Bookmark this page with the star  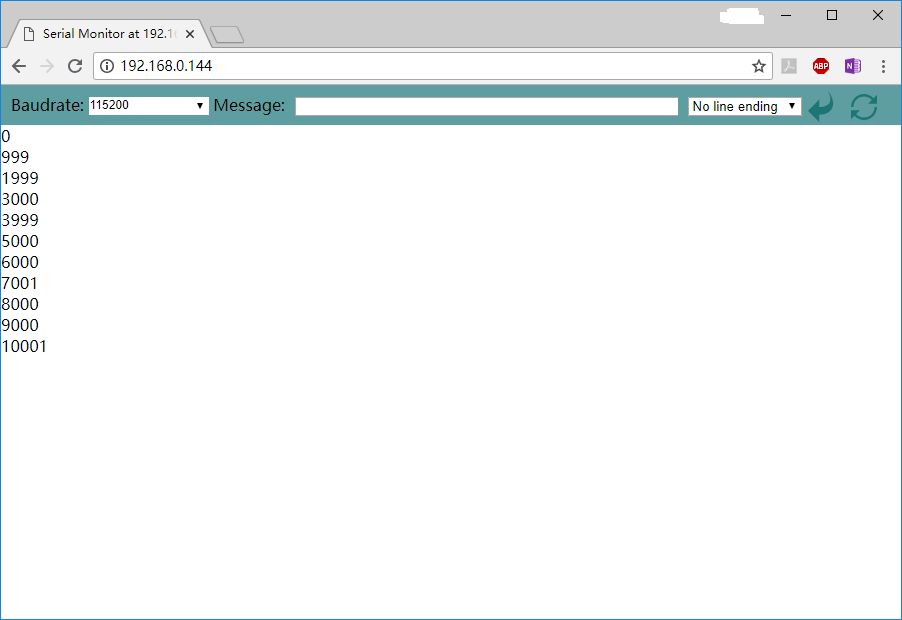pos(758,66)
